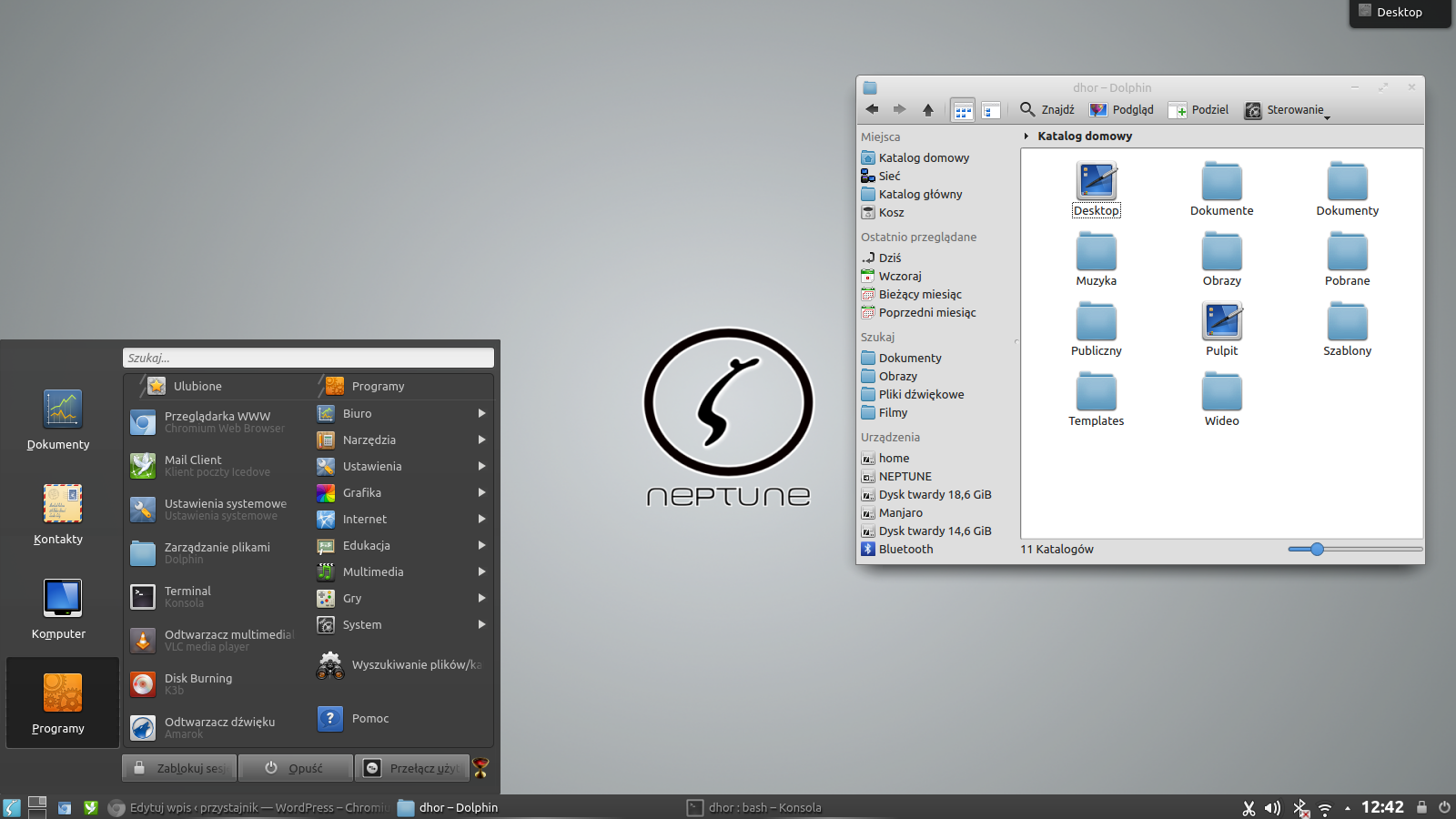
Task: Open the Sterowanie dropdown menu
Action: [x=1288, y=110]
